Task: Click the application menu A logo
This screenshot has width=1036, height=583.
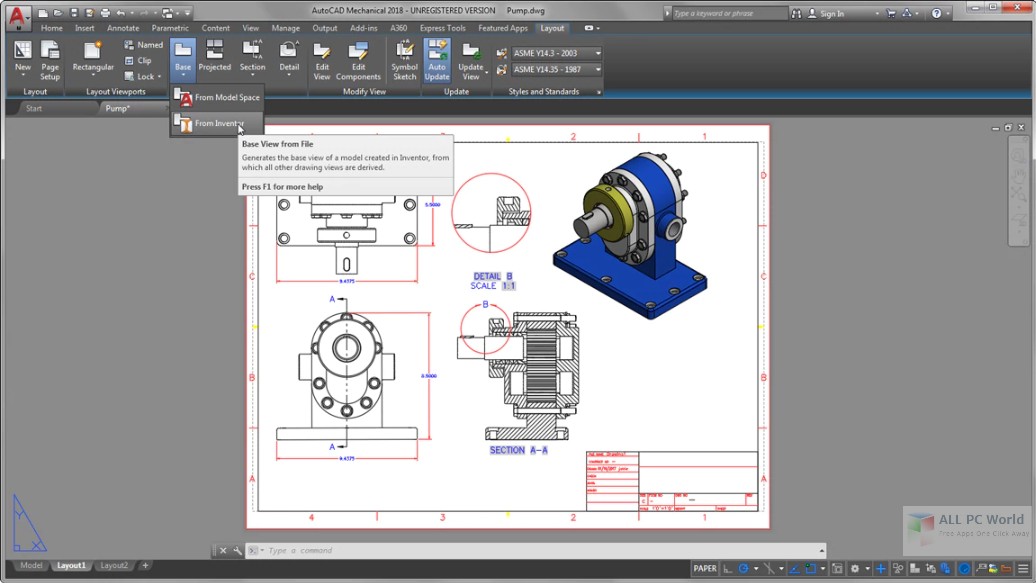Action: click(17, 15)
